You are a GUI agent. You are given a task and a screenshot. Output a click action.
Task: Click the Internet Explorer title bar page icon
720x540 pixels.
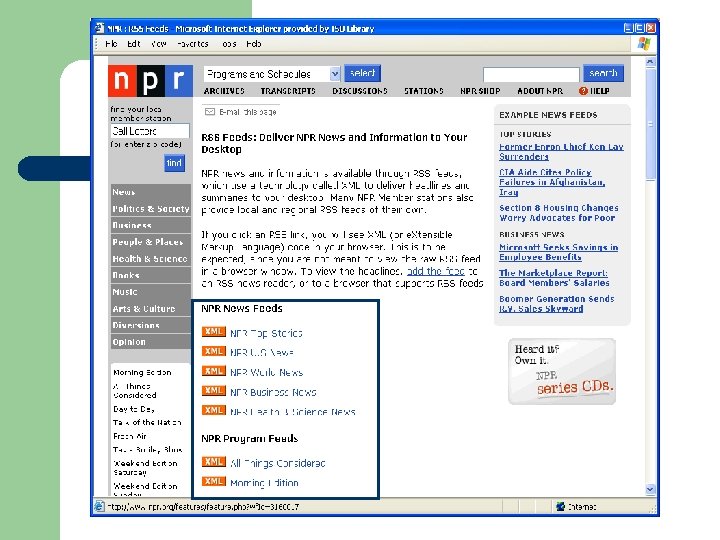tap(99, 28)
